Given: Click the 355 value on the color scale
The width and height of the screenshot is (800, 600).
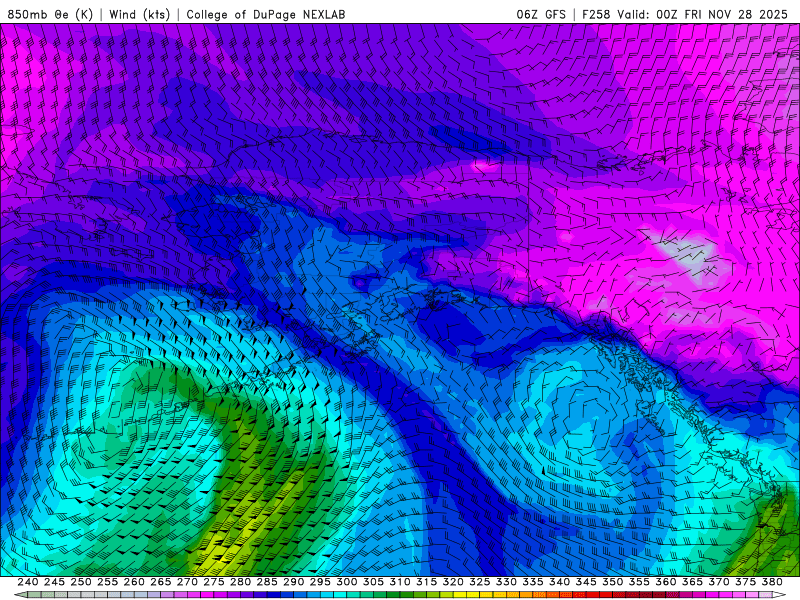Looking at the screenshot, I should [639, 582].
